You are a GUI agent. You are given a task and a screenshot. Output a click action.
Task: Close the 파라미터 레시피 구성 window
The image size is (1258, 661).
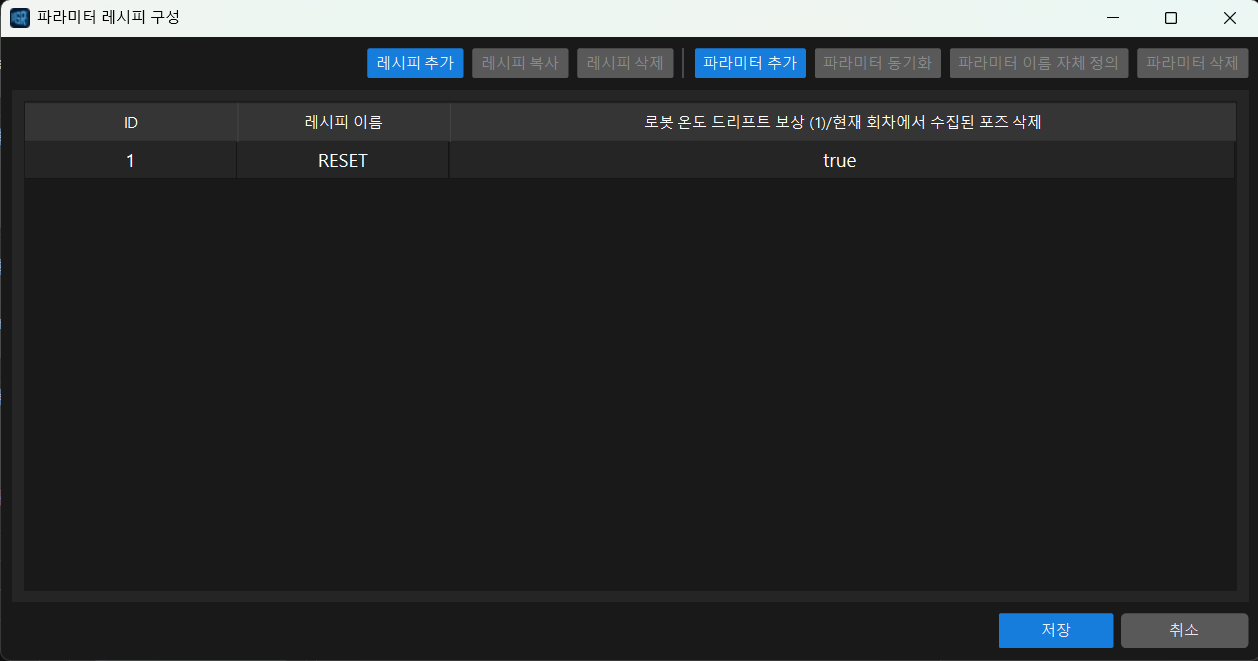(x=1230, y=18)
